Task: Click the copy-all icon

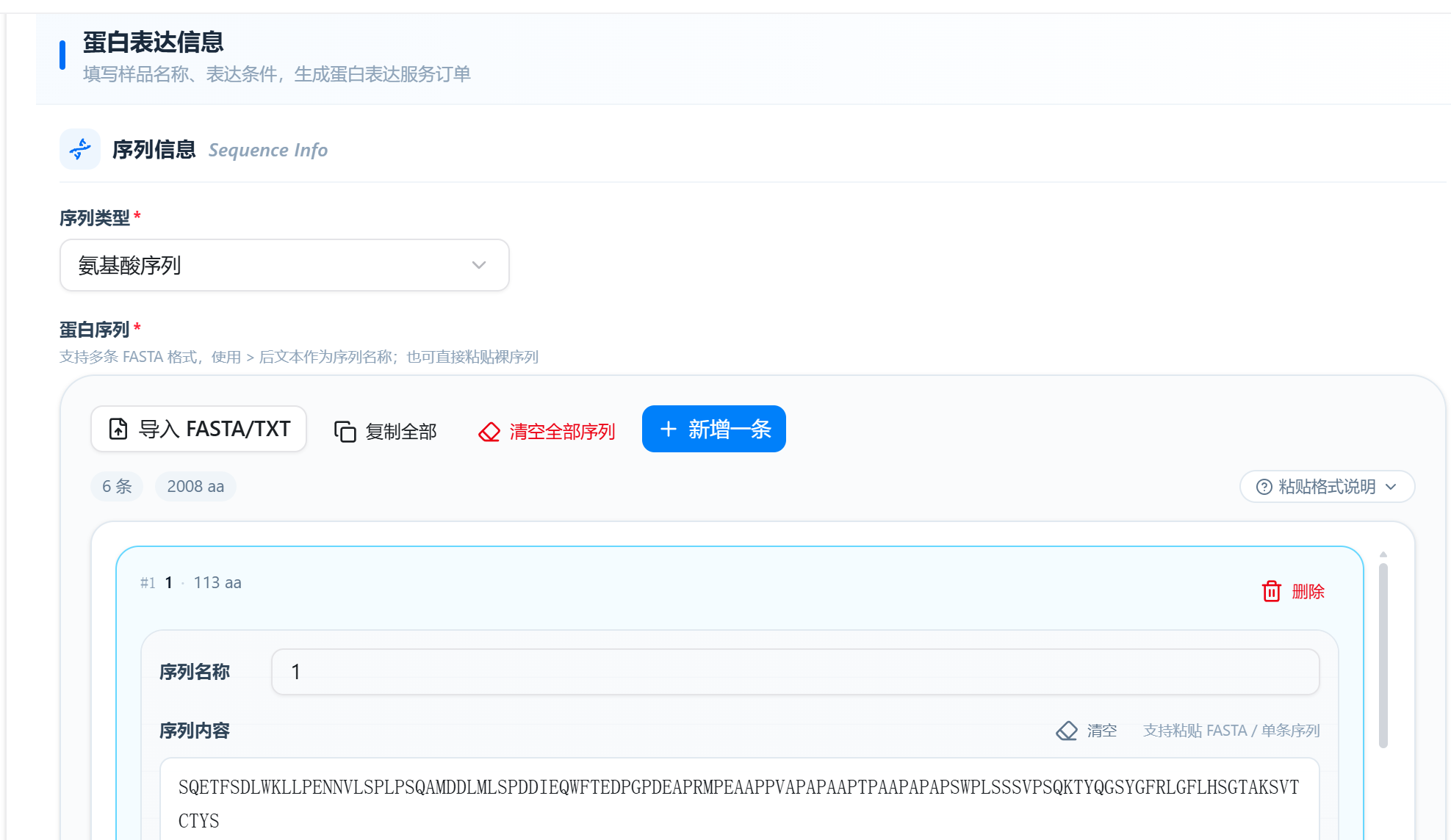Action: click(x=345, y=431)
